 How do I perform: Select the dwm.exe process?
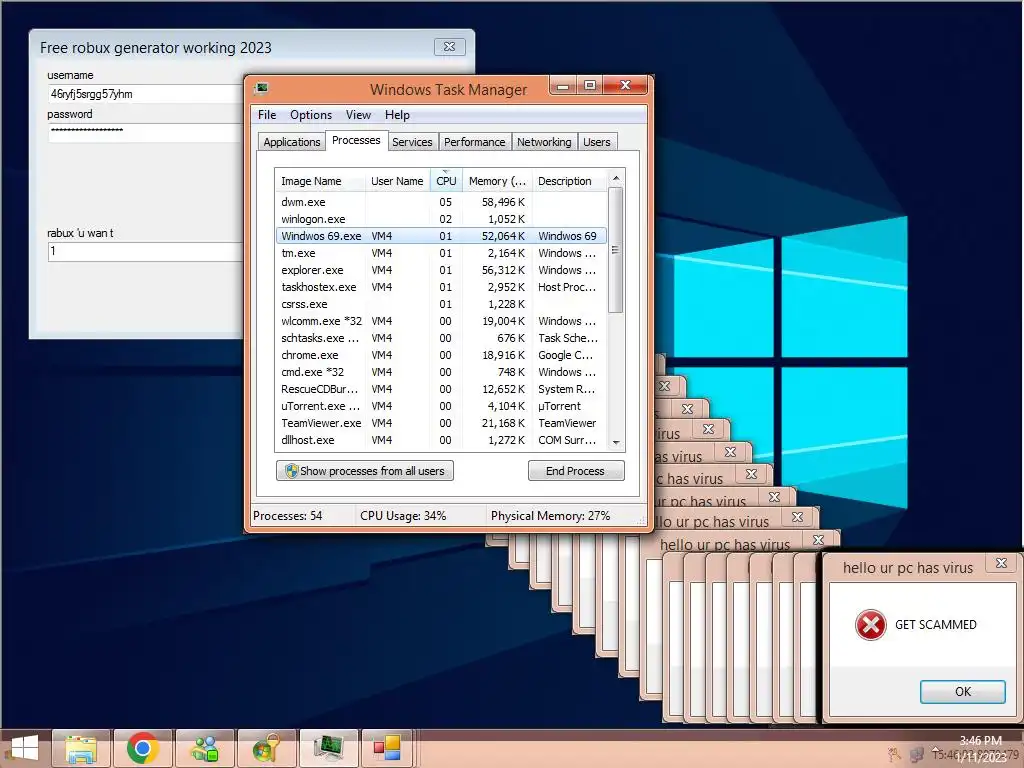441,202
